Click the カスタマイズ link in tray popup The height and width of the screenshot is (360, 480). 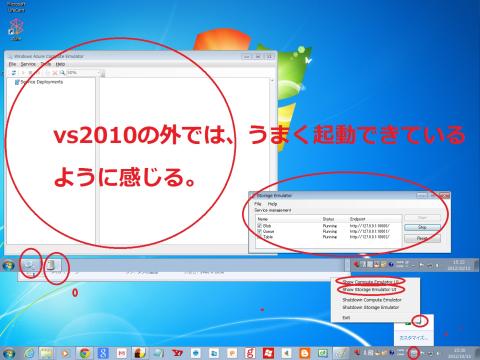(414, 338)
